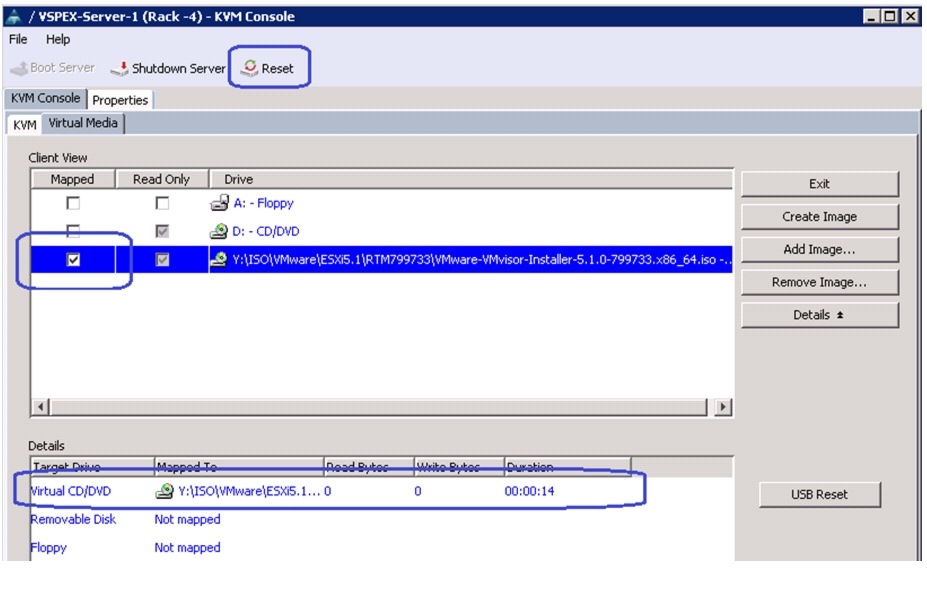Click the Floppy target drive entry in Details

point(48,548)
